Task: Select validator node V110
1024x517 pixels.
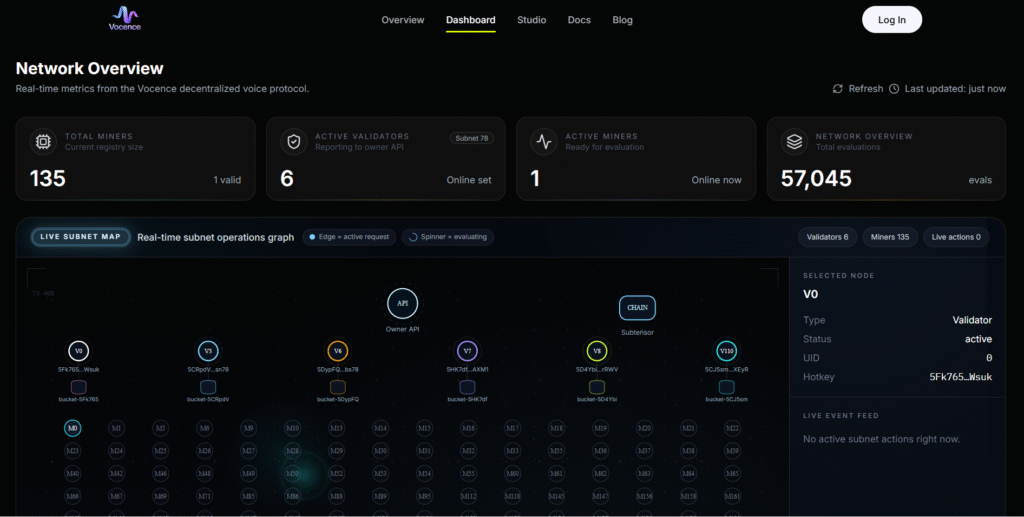Action: click(x=726, y=351)
